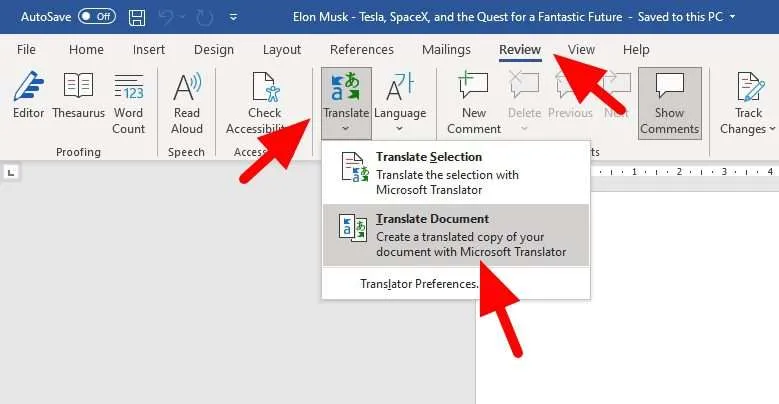779x404 pixels.
Task: Toggle Show Comments button
Action: click(x=669, y=103)
